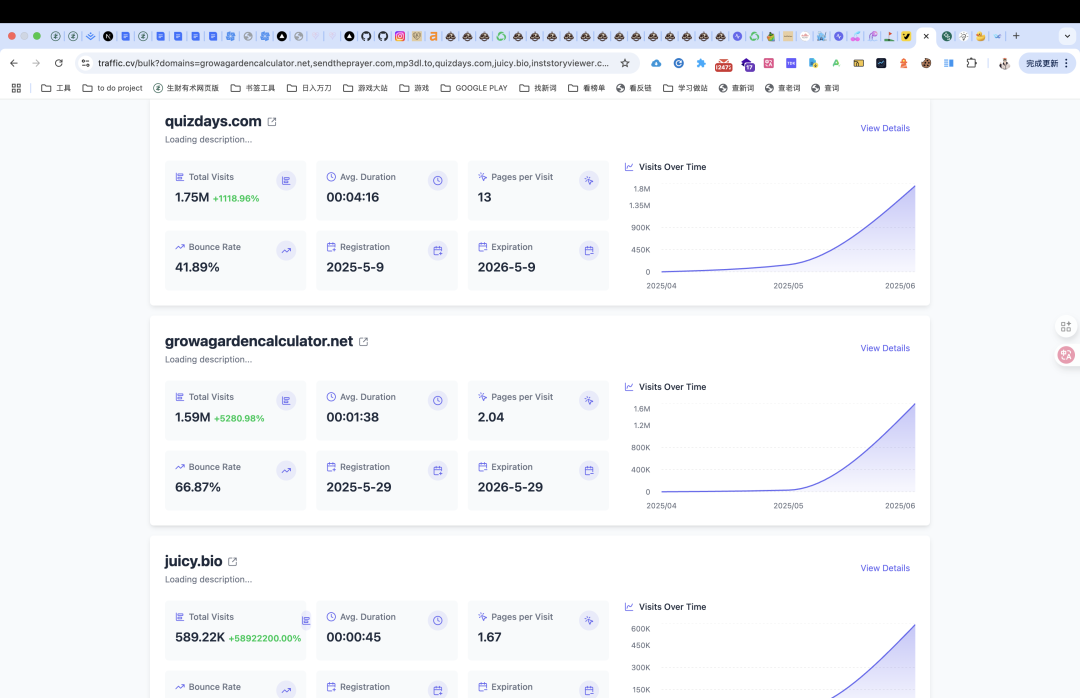Close the current active tab
The width and height of the screenshot is (1080, 698).
[926, 36]
